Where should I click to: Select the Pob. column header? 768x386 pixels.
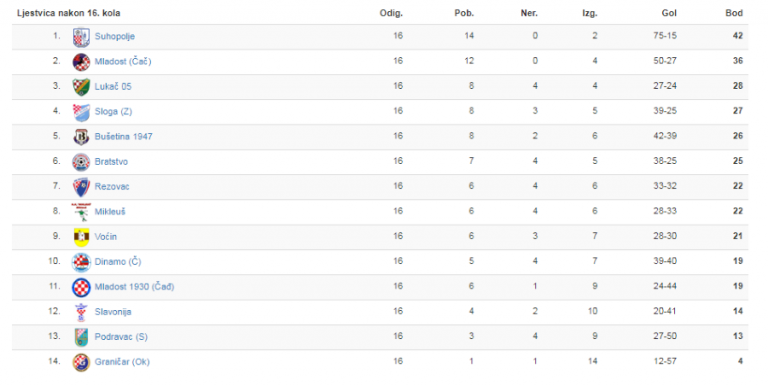tap(464, 13)
